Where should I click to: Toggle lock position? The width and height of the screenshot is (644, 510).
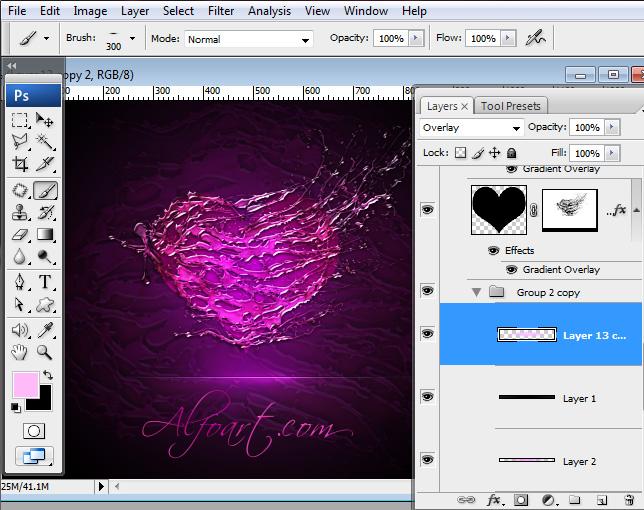point(494,153)
